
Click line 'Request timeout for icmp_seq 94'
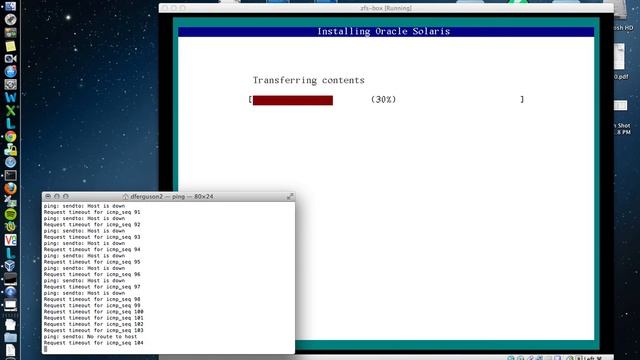point(92,249)
